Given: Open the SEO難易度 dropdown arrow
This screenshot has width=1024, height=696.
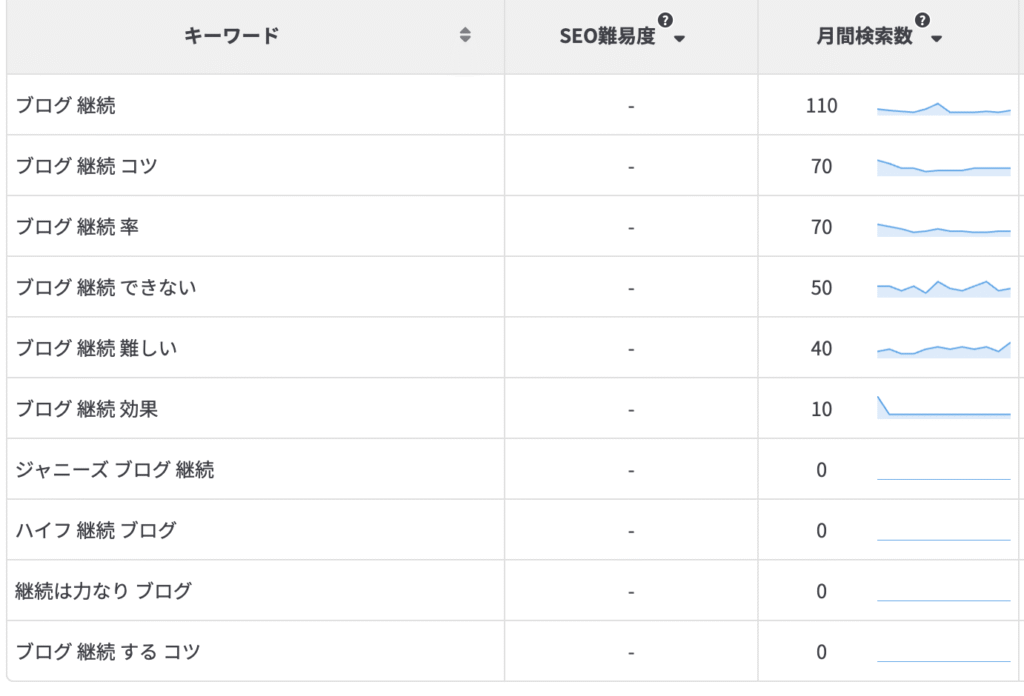Looking at the screenshot, I should coord(679,39).
